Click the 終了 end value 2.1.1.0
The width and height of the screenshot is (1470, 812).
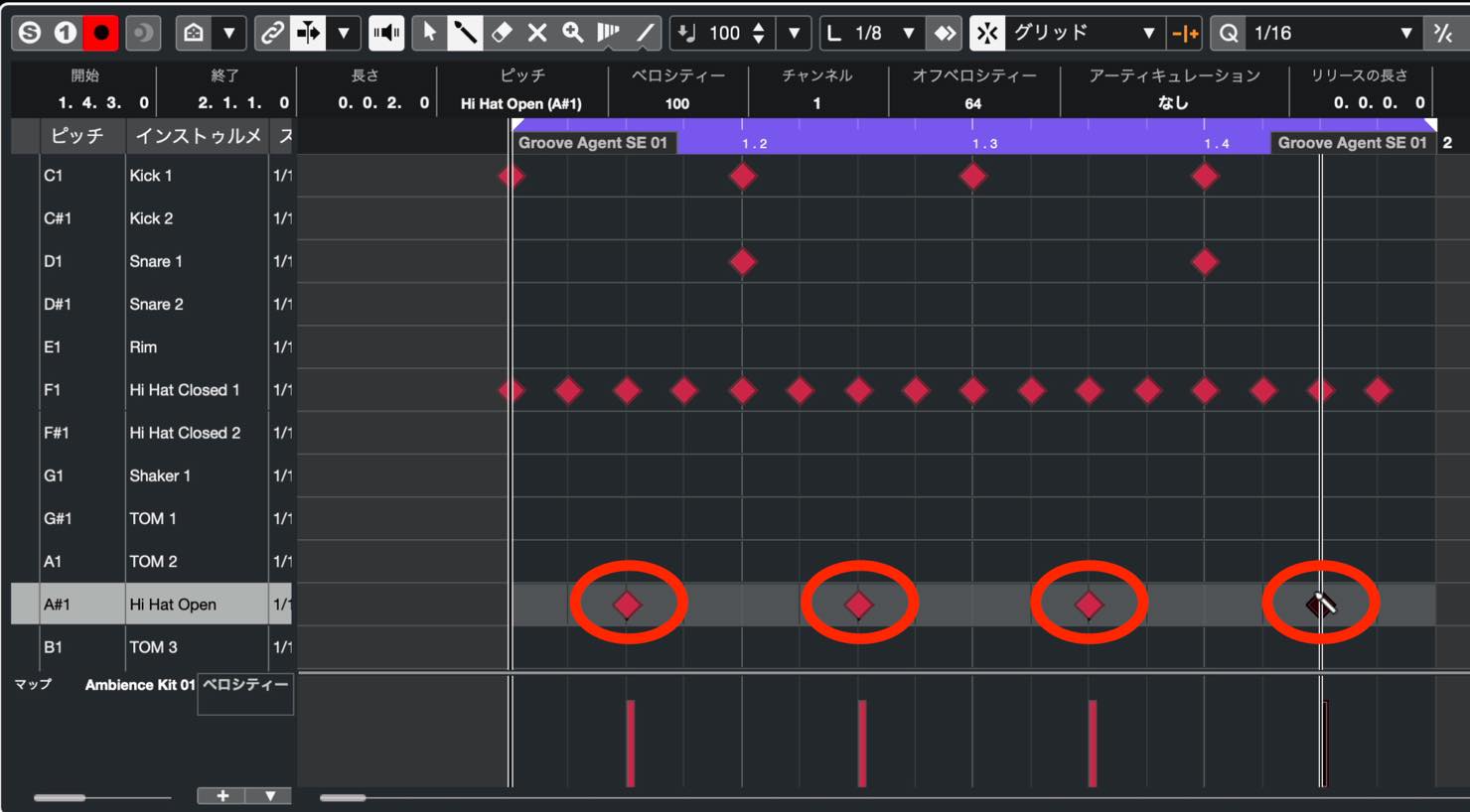[242, 102]
